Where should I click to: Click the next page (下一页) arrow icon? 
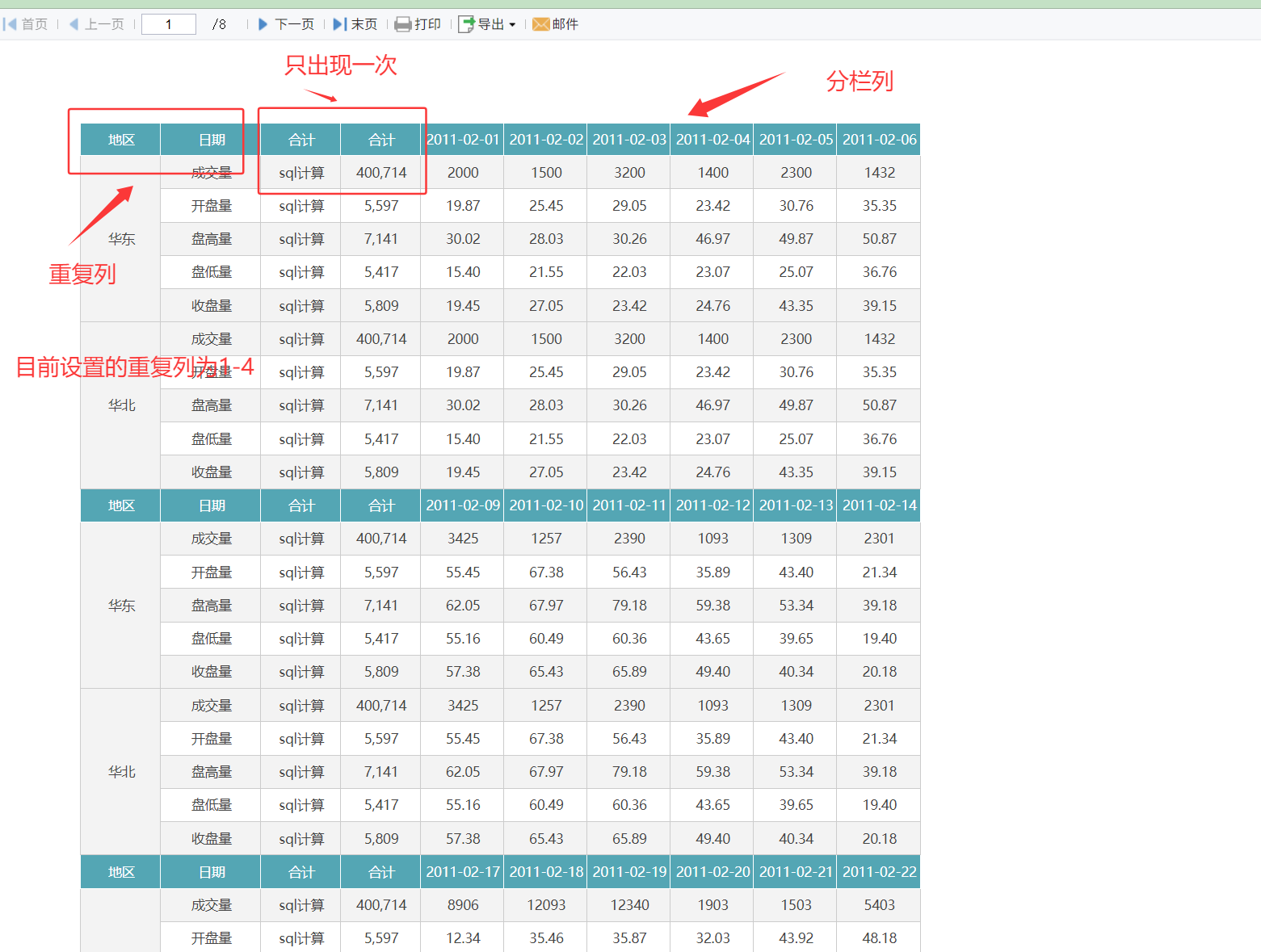tap(263, 24)
